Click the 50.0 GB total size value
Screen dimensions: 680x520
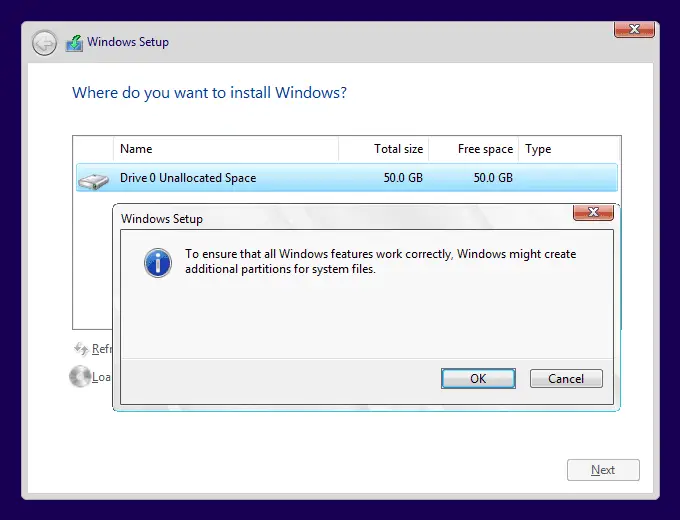[x=403, y=177]
